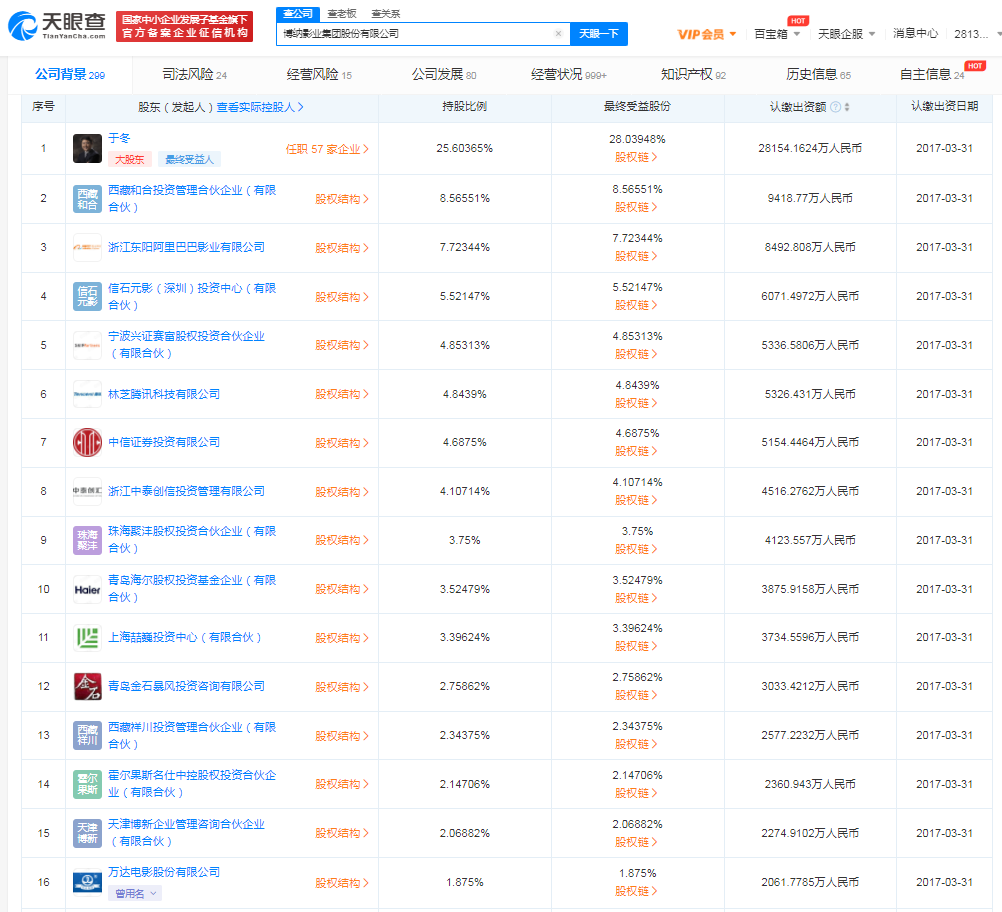
Task: Click the red 中信证券投资 logo
Action: coord(88,442)
